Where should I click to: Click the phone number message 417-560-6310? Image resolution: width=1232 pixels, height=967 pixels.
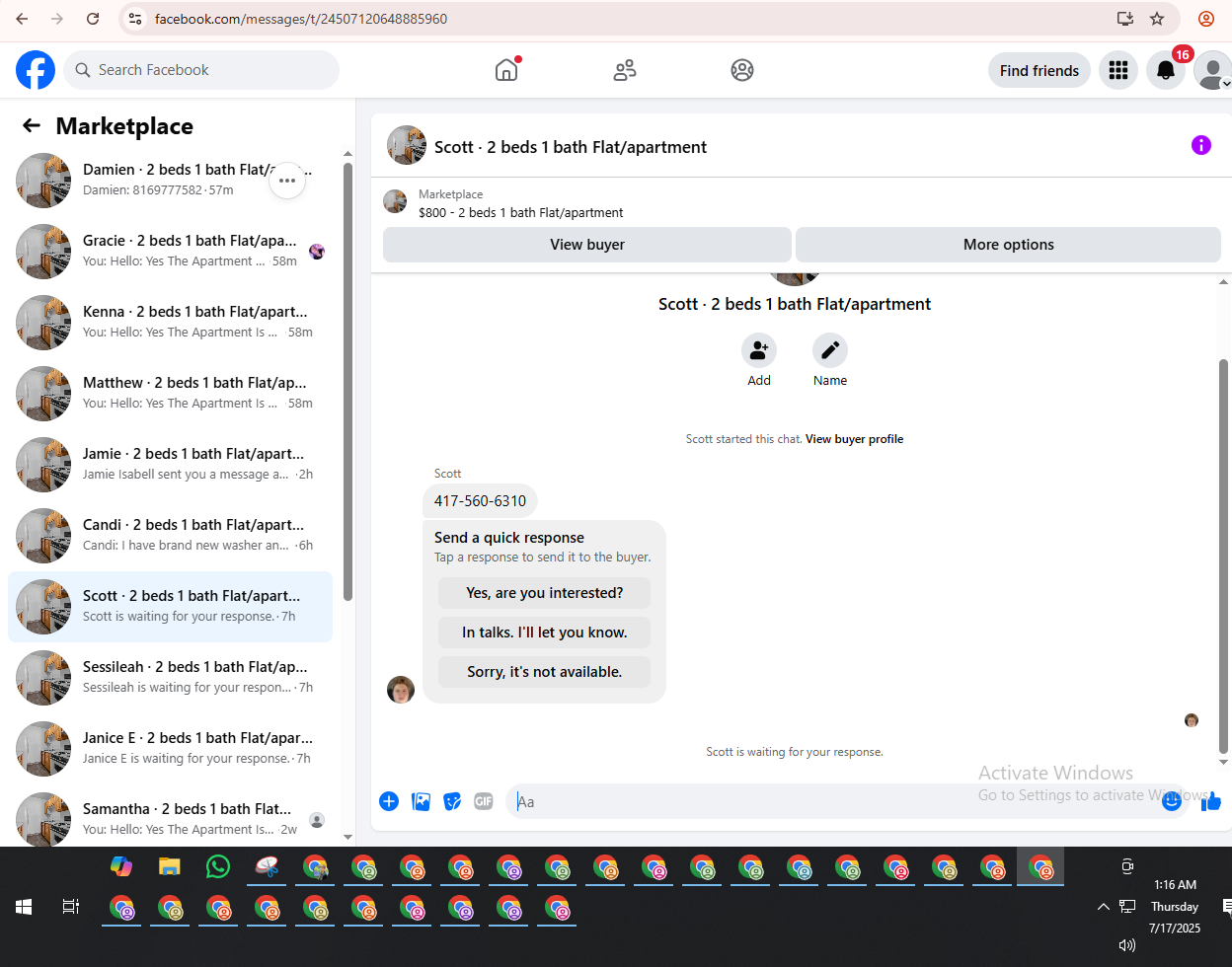pyautogui.click(x=480, y=500)
